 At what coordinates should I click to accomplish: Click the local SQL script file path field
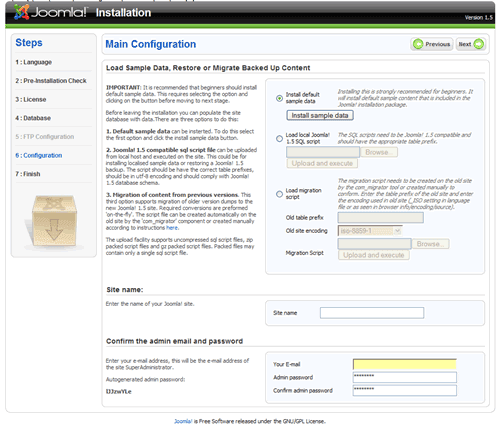pos(323,152)
